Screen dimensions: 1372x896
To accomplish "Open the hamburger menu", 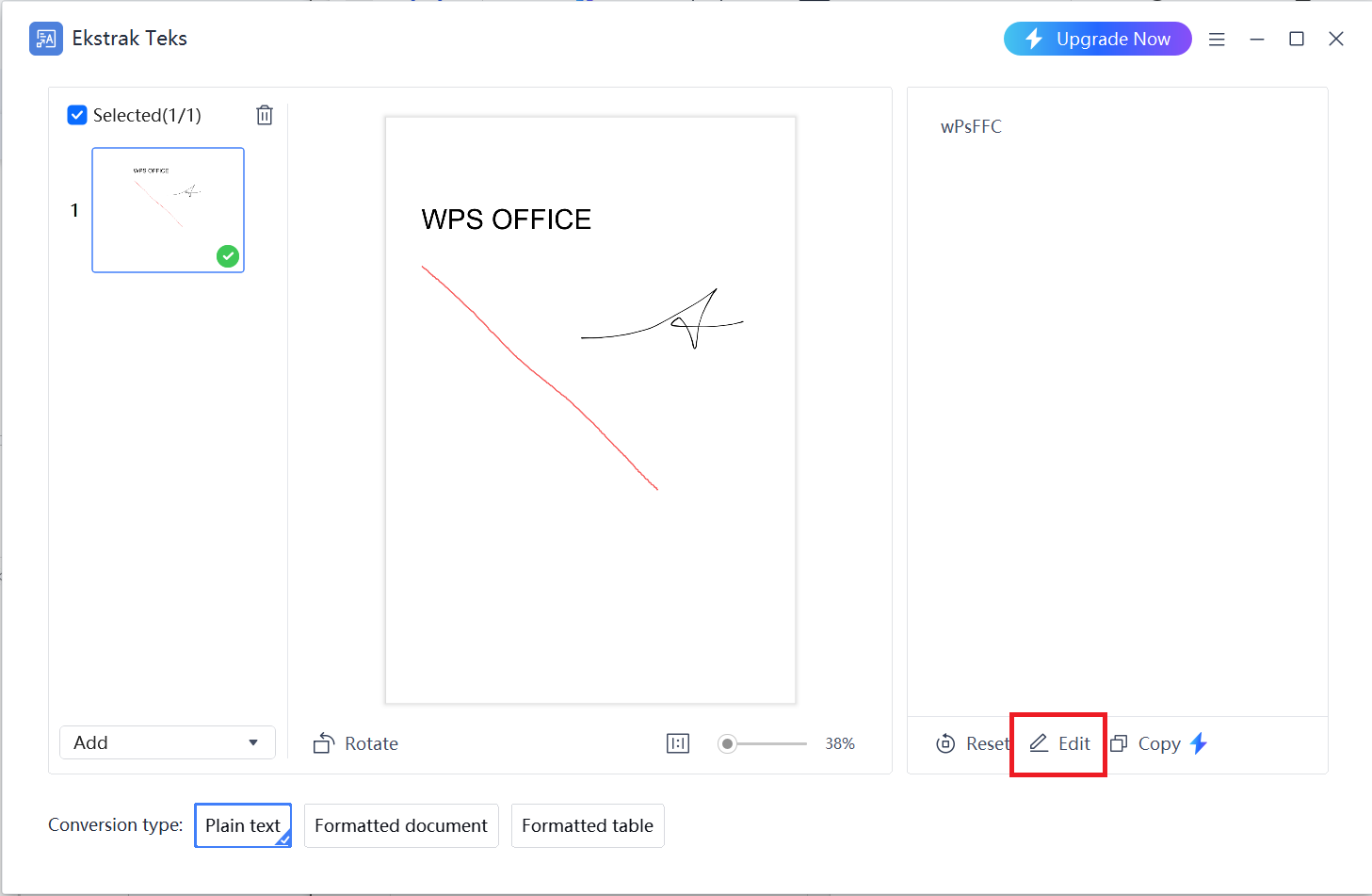I will tap(1217, 39).
